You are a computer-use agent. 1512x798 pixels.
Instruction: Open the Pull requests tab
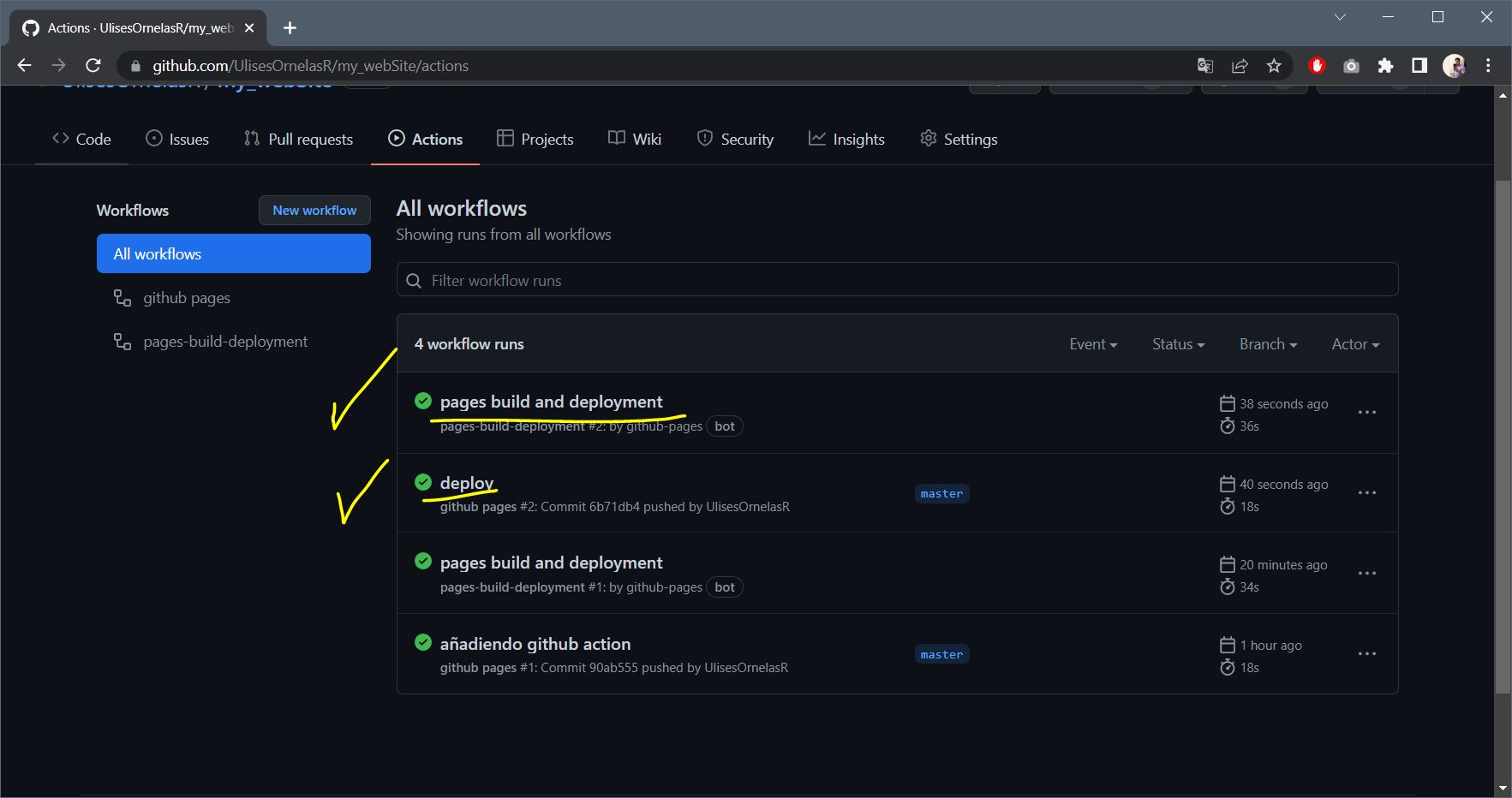point(298,139)
